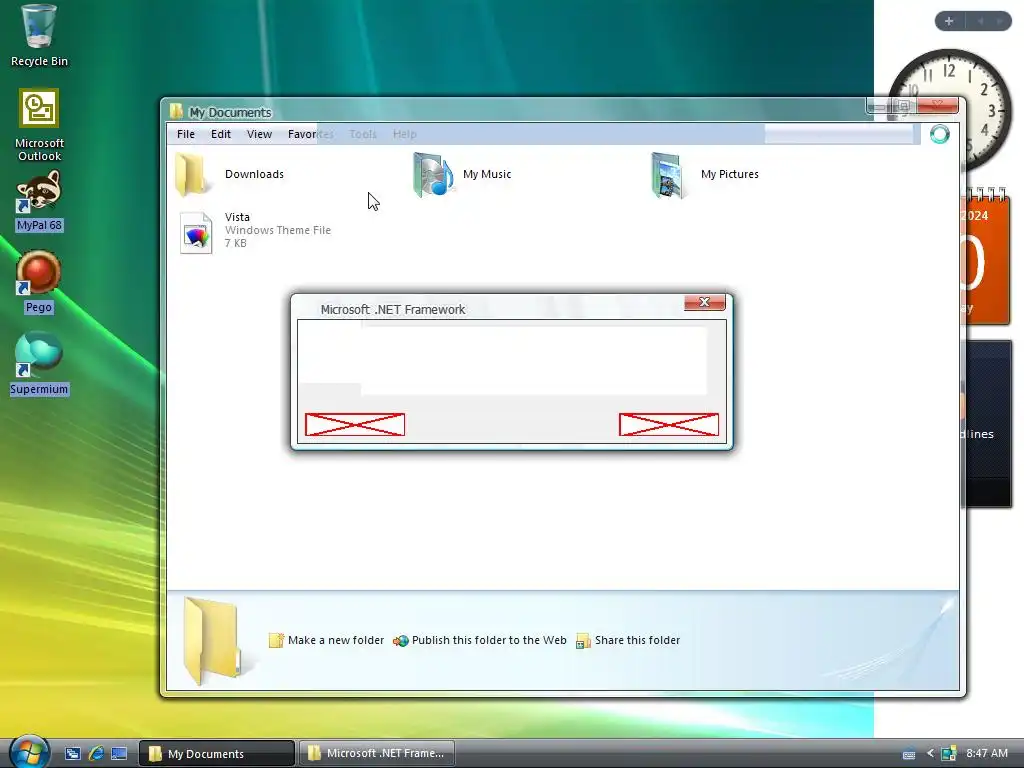The height and width of the screenshot is (768, 1024).
Task: Switch to Microsoft .NET Frame... taskbar button
Action: tap(377, 754)
